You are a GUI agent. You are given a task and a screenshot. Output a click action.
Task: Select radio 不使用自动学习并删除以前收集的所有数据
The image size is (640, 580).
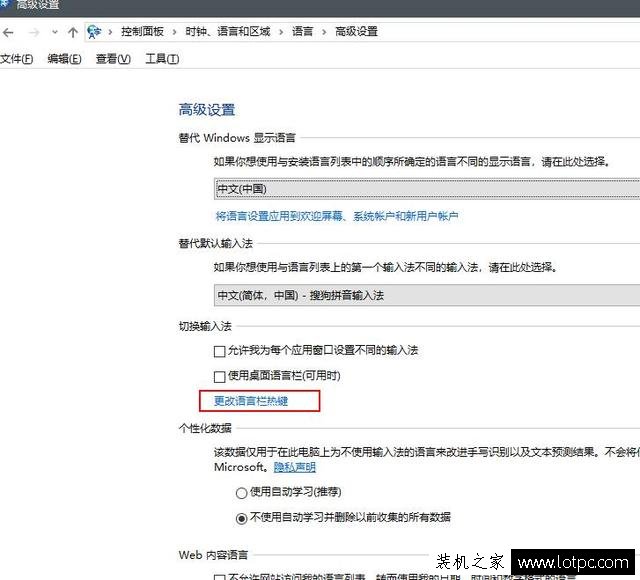(241, 518)
